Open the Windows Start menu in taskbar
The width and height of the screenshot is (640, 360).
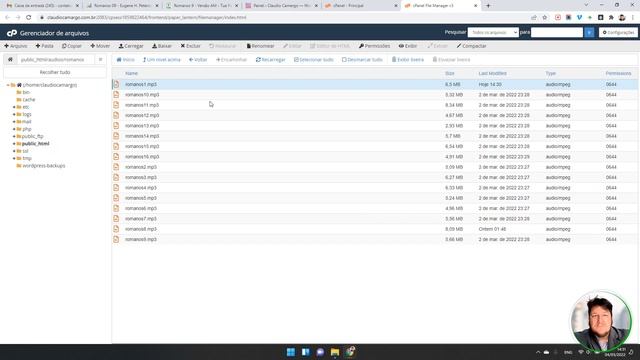coord(291,352)
